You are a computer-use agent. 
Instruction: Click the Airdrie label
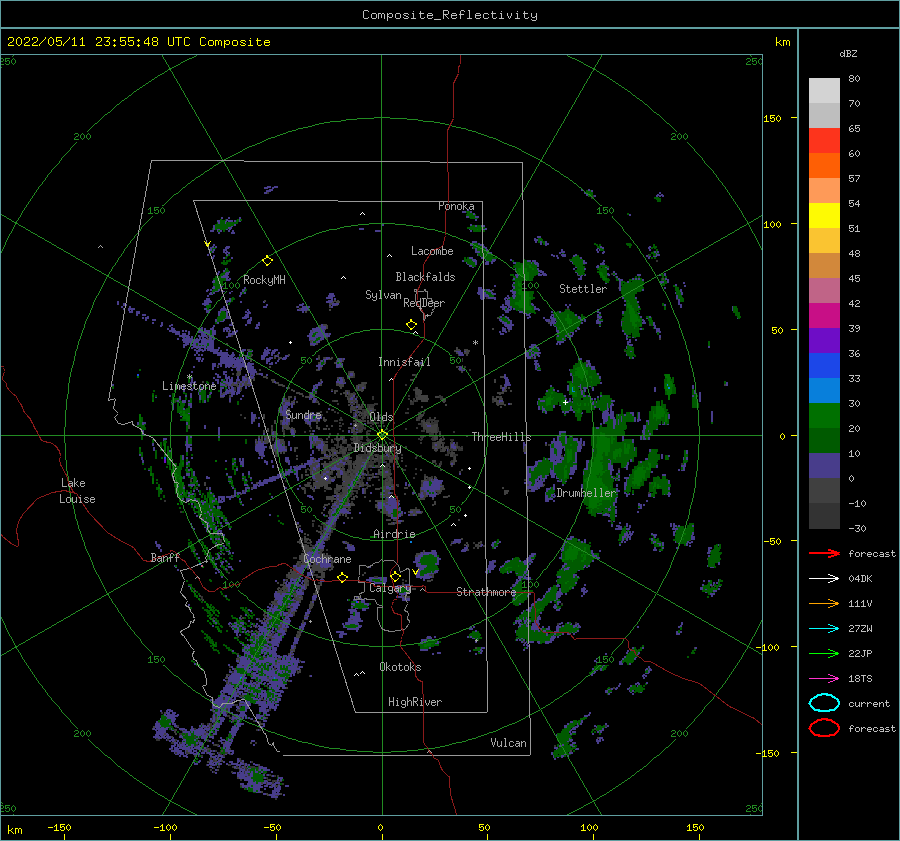394,534
